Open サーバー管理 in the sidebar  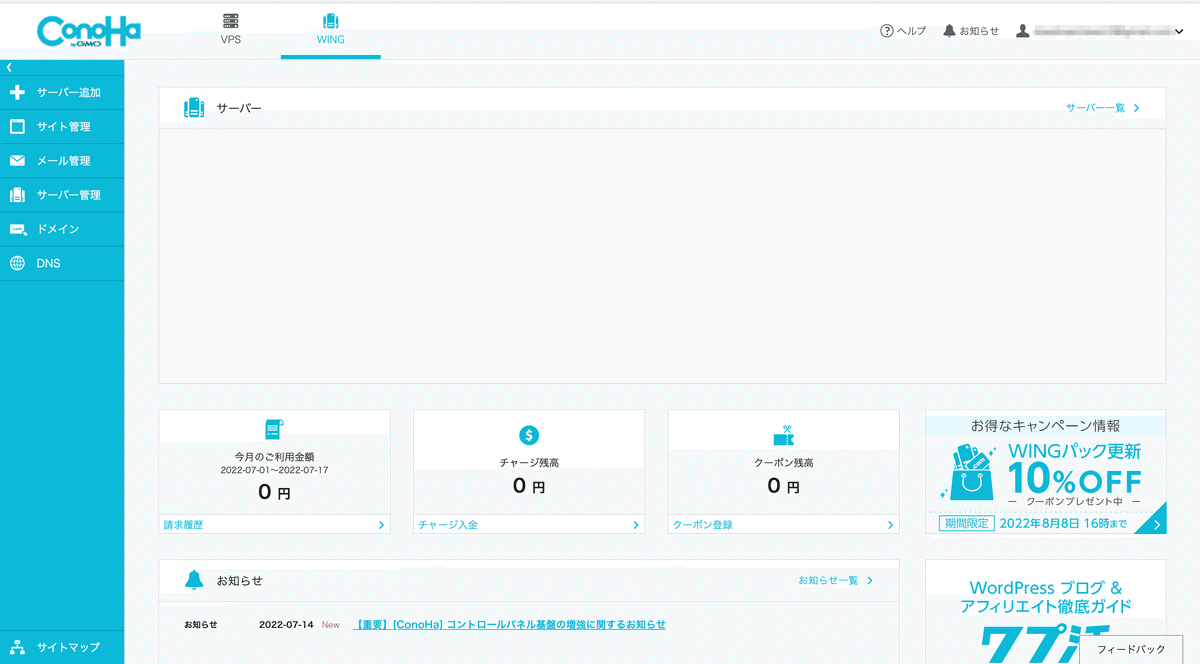click(x=62, y=195)
